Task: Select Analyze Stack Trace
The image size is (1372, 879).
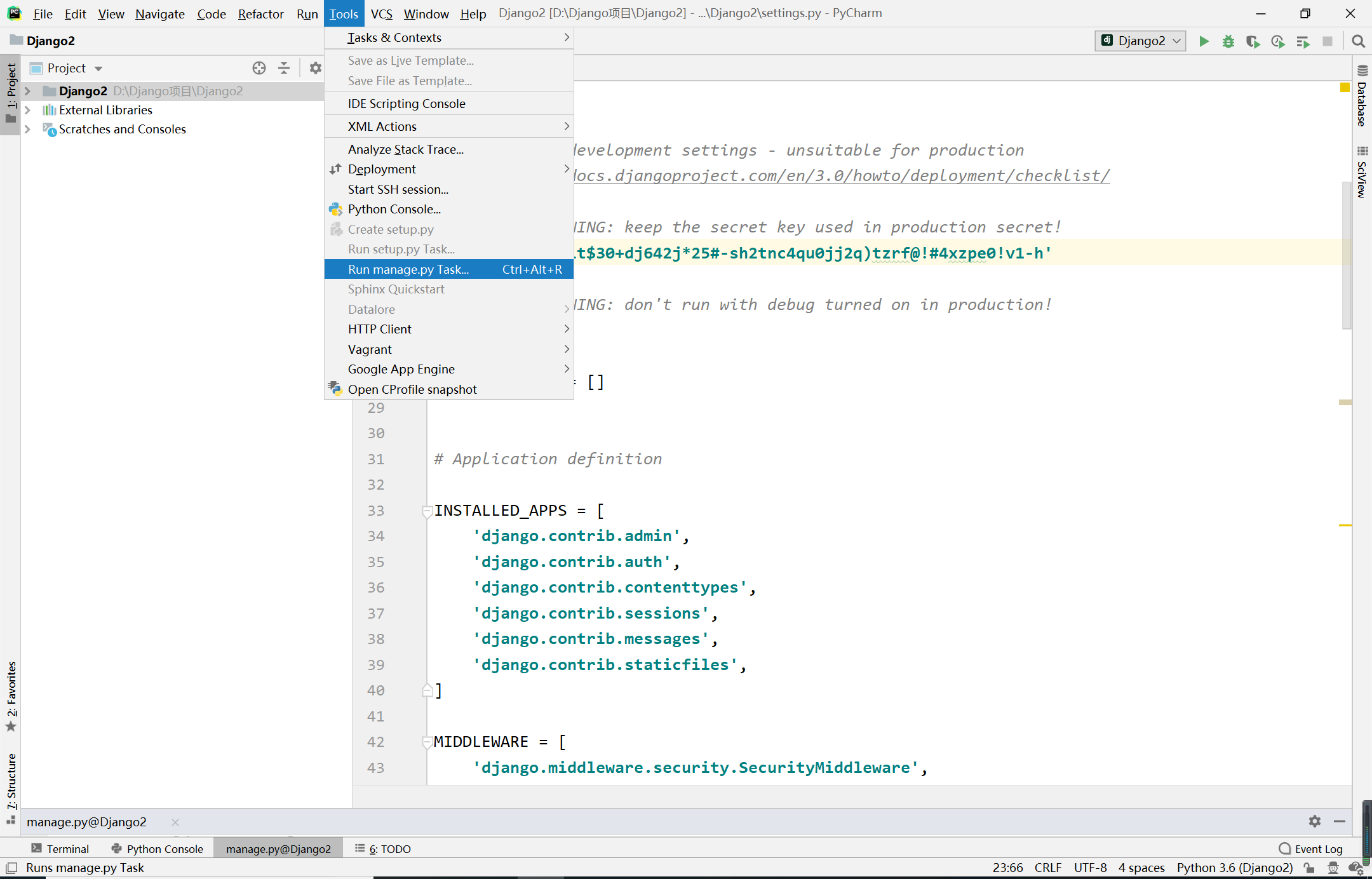Action: pos(449,149)
